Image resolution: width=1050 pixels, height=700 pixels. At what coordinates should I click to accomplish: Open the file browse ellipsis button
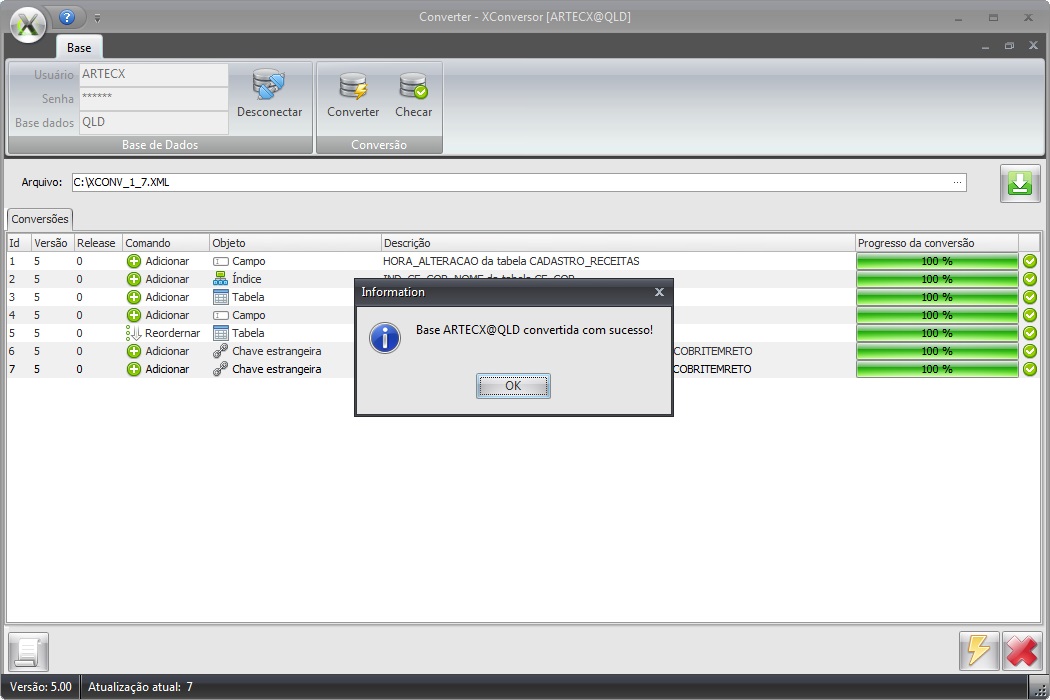tap(958, 183)
